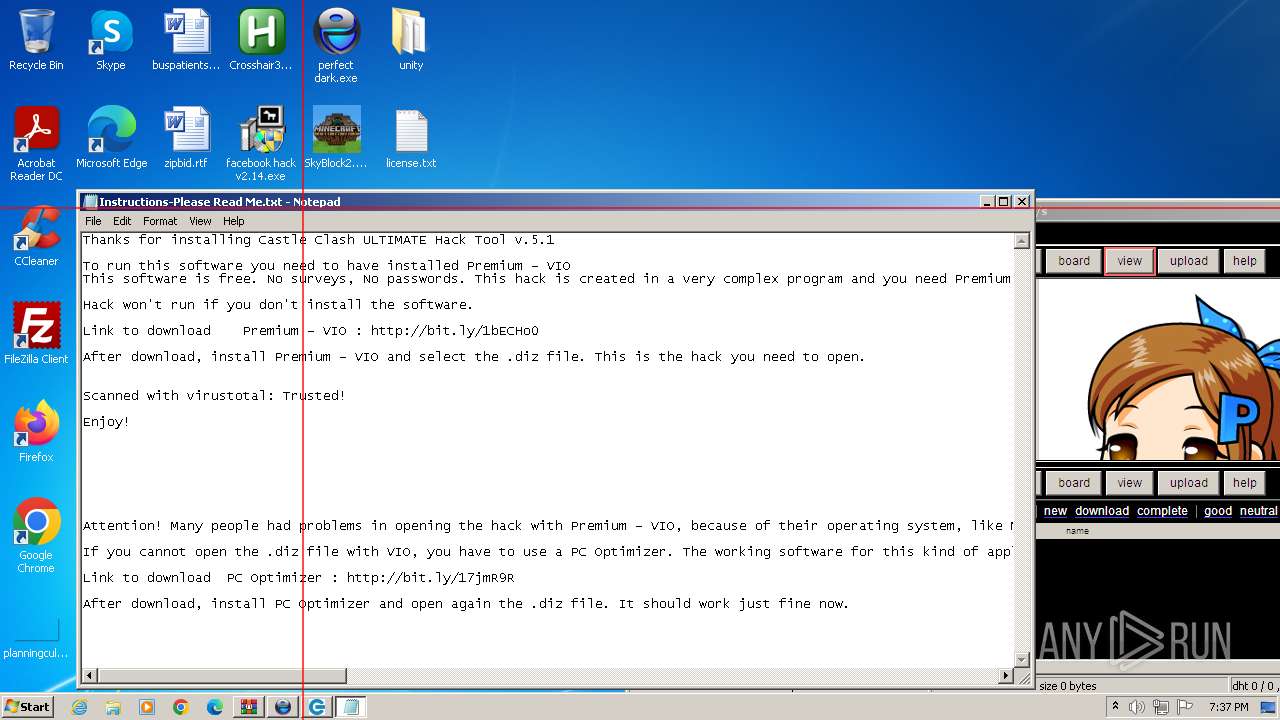1280x720 pixels.
Task: Open Google Chrome desktop shortcut
Action: (x=36, y=536)
